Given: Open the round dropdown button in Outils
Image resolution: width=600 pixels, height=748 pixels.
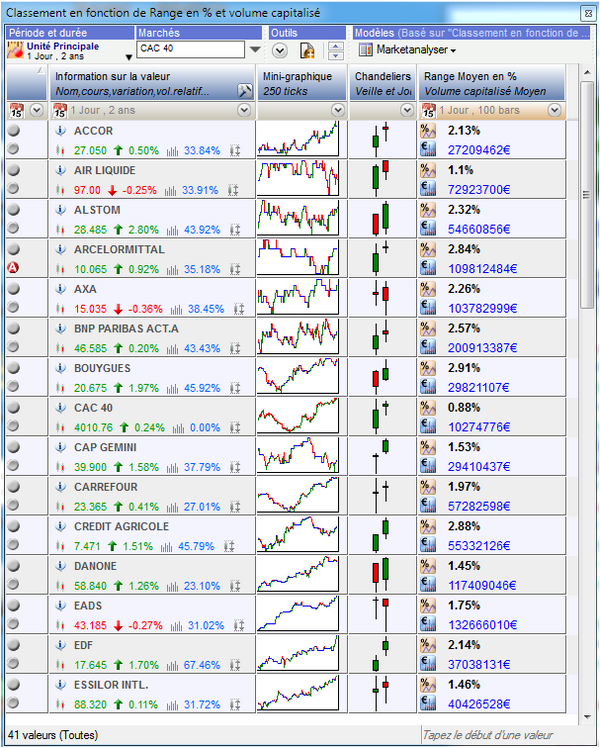Looking at the screenshot, I should coord(279,50).
